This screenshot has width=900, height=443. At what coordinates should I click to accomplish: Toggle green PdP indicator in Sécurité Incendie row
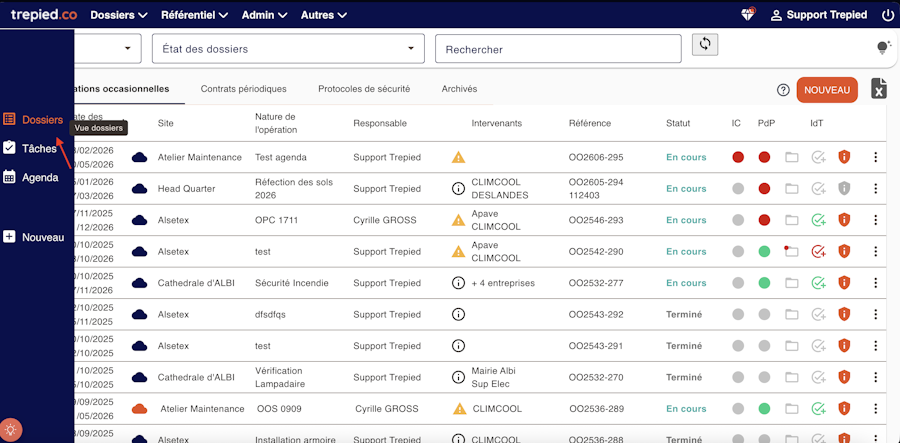click(x=764, y=283)
